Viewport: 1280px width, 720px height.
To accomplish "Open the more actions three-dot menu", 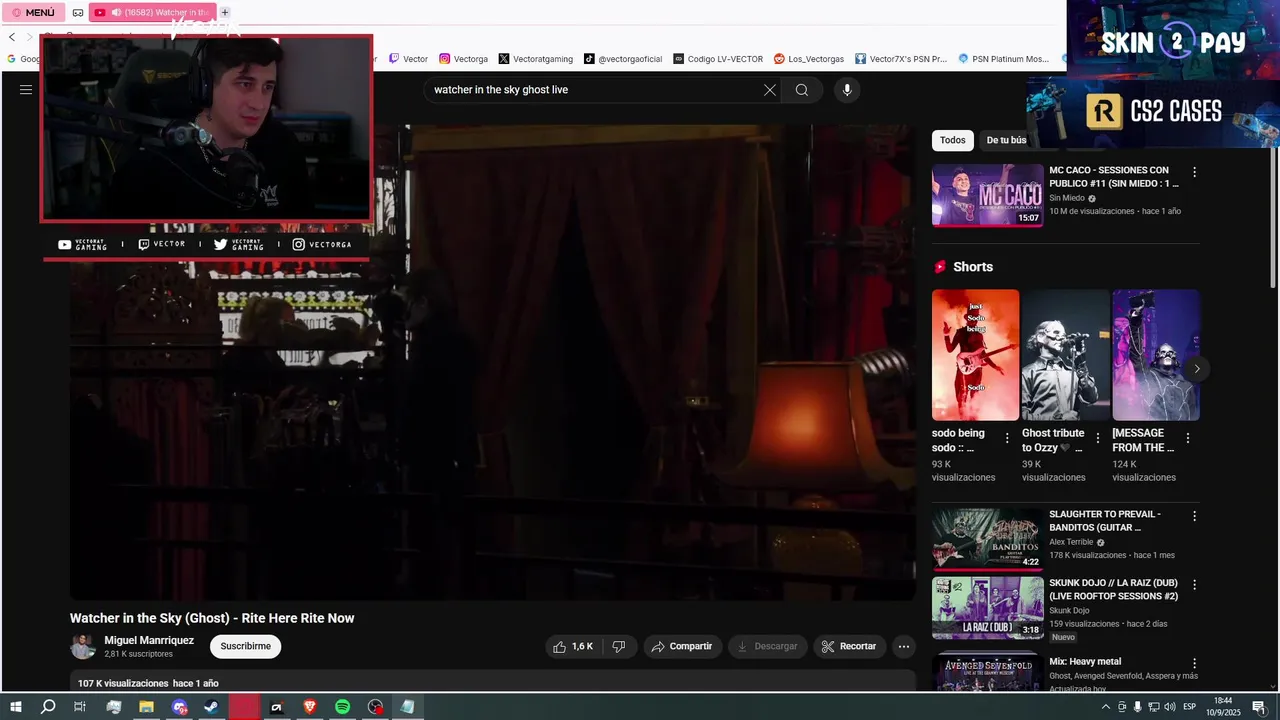I will coord(904,646).
